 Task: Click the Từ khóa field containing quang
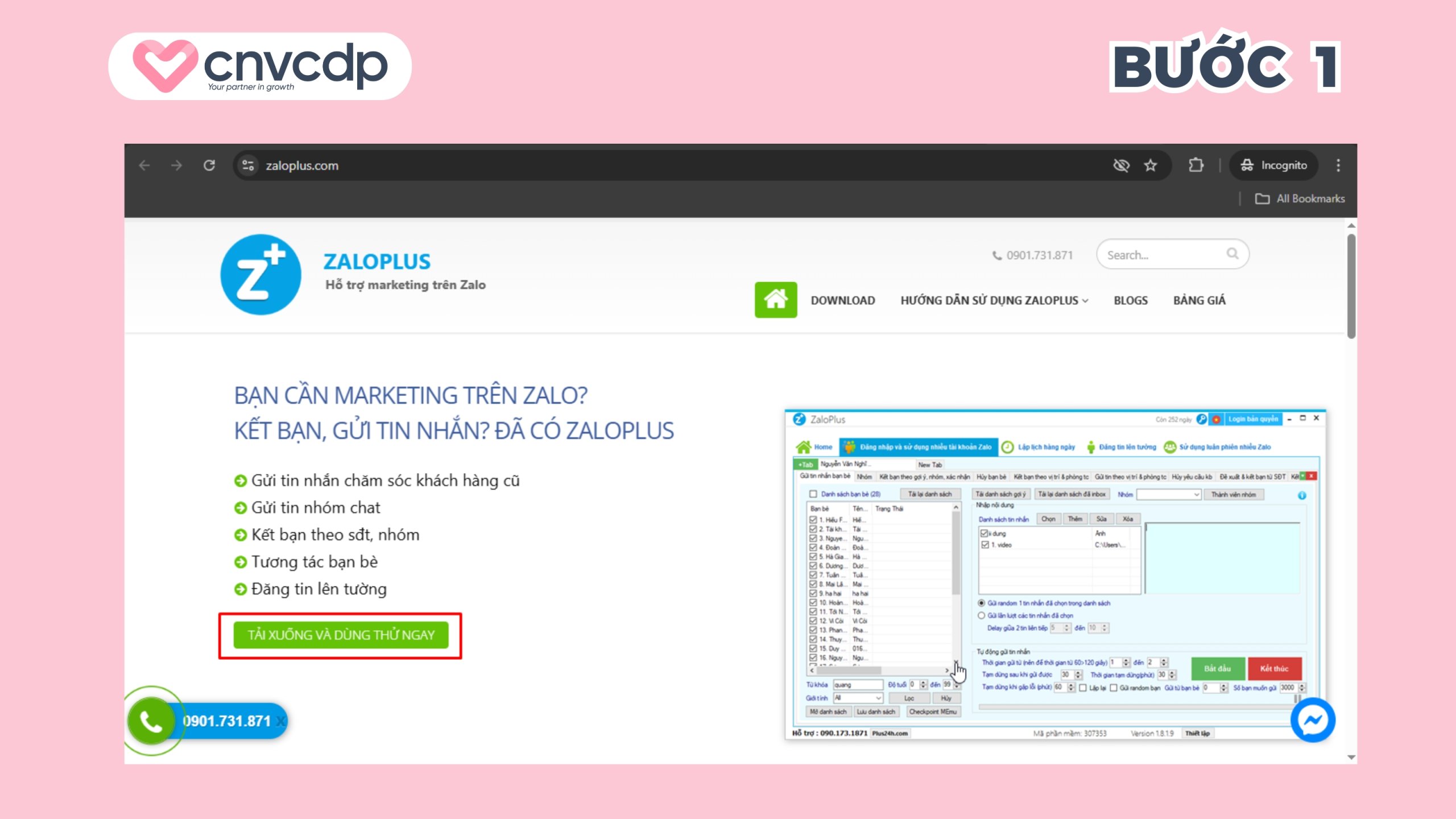[x=858, y=685]
